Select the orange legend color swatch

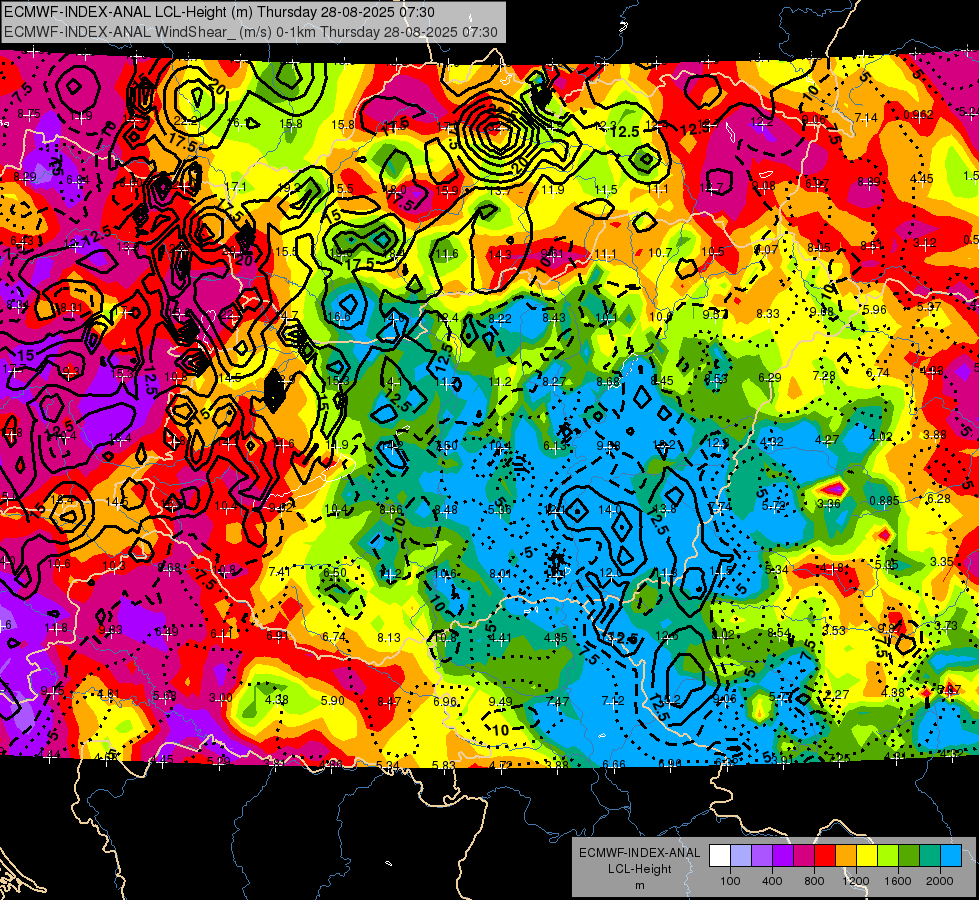845,856
